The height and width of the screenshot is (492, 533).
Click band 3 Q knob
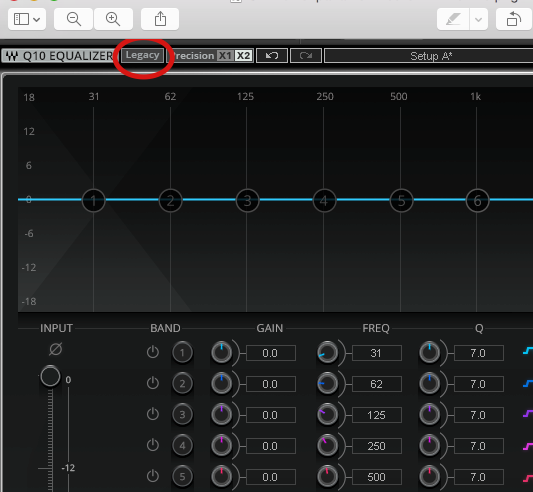click(x=429, y=414)
